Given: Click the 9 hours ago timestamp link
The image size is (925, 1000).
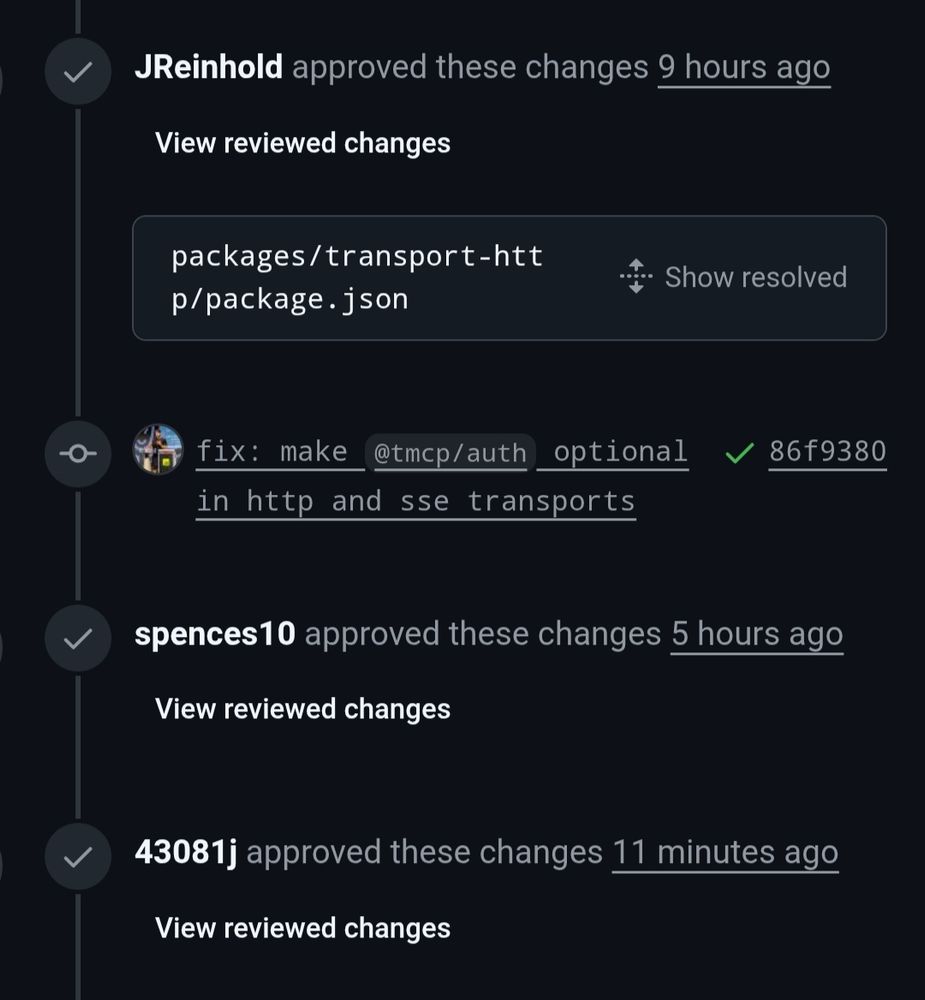Looking at the screenshot, I should click(744, 67).
